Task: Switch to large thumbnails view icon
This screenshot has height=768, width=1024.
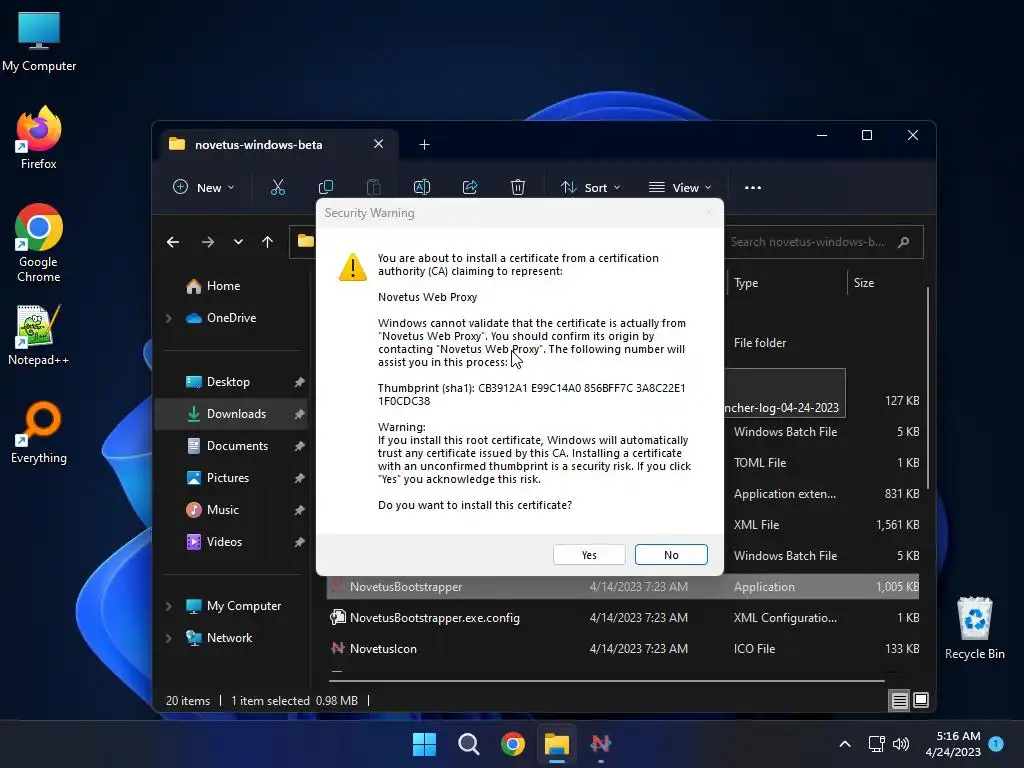Action: [921, 701]
